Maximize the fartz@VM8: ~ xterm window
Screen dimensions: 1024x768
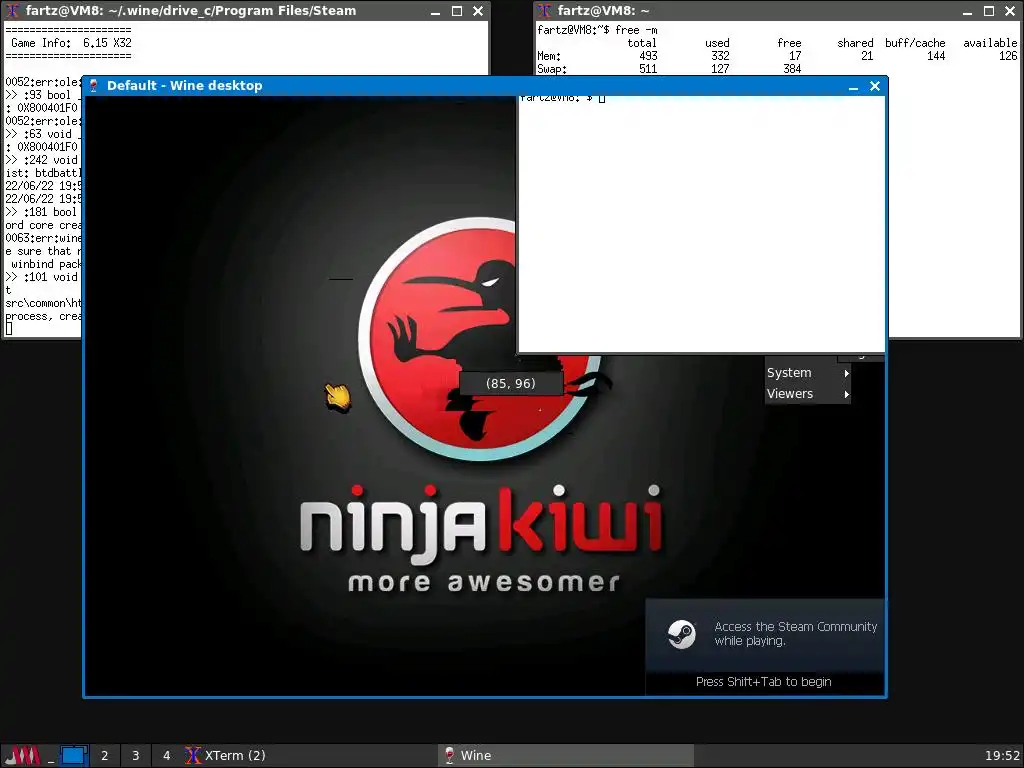pos(989,11)
